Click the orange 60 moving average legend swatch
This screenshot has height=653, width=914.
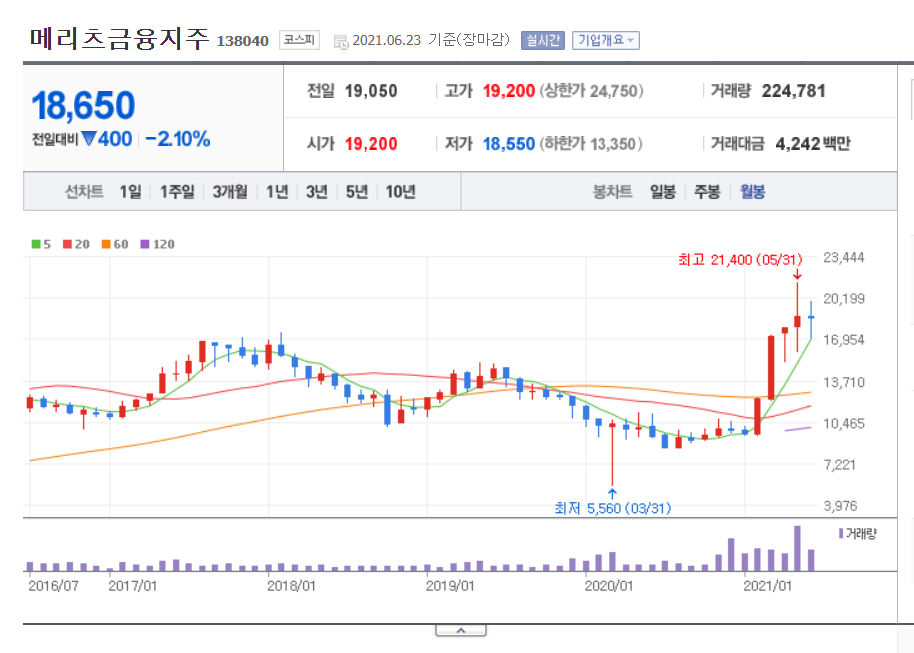pyautogui.click(x=106, y=244)
